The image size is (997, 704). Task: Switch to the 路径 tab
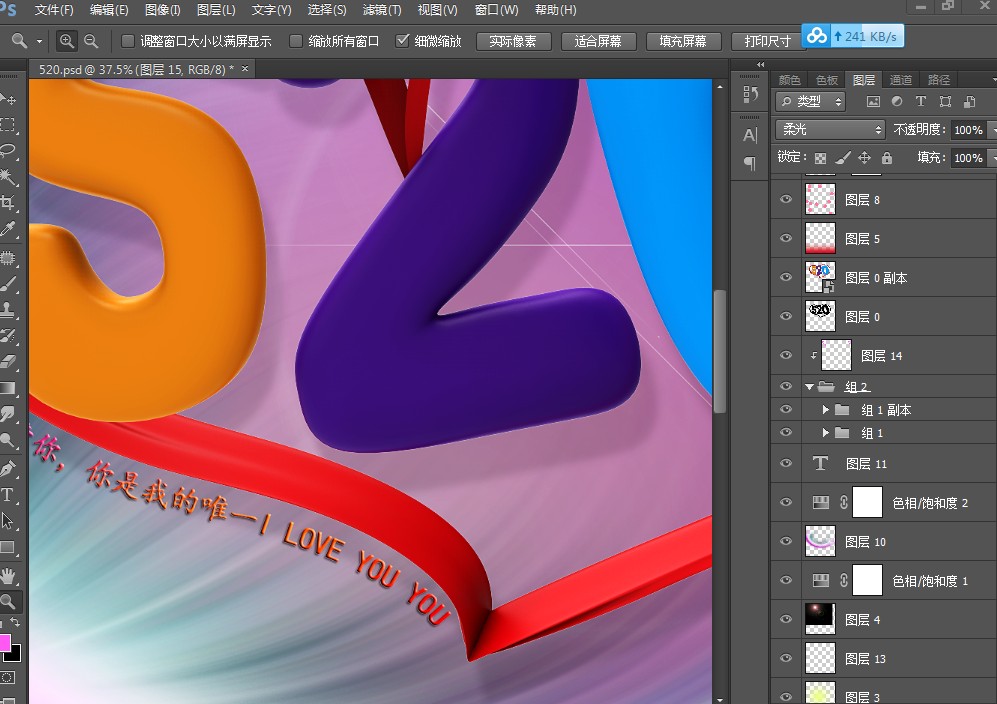point(939,79)
